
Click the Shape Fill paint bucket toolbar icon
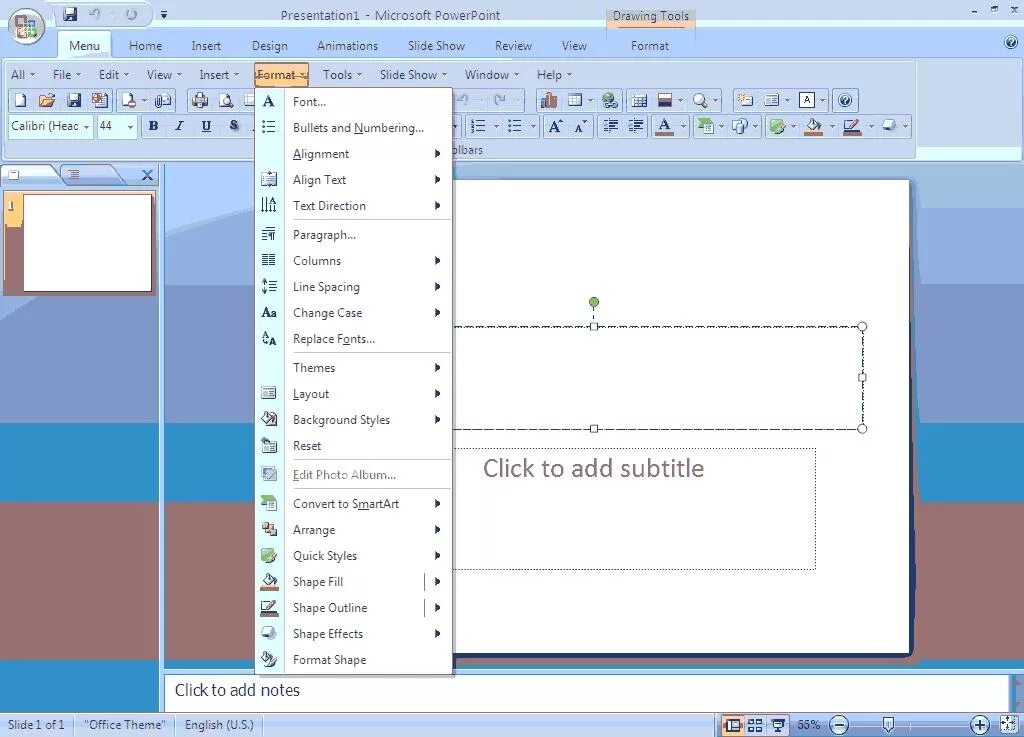click(813, 126)
